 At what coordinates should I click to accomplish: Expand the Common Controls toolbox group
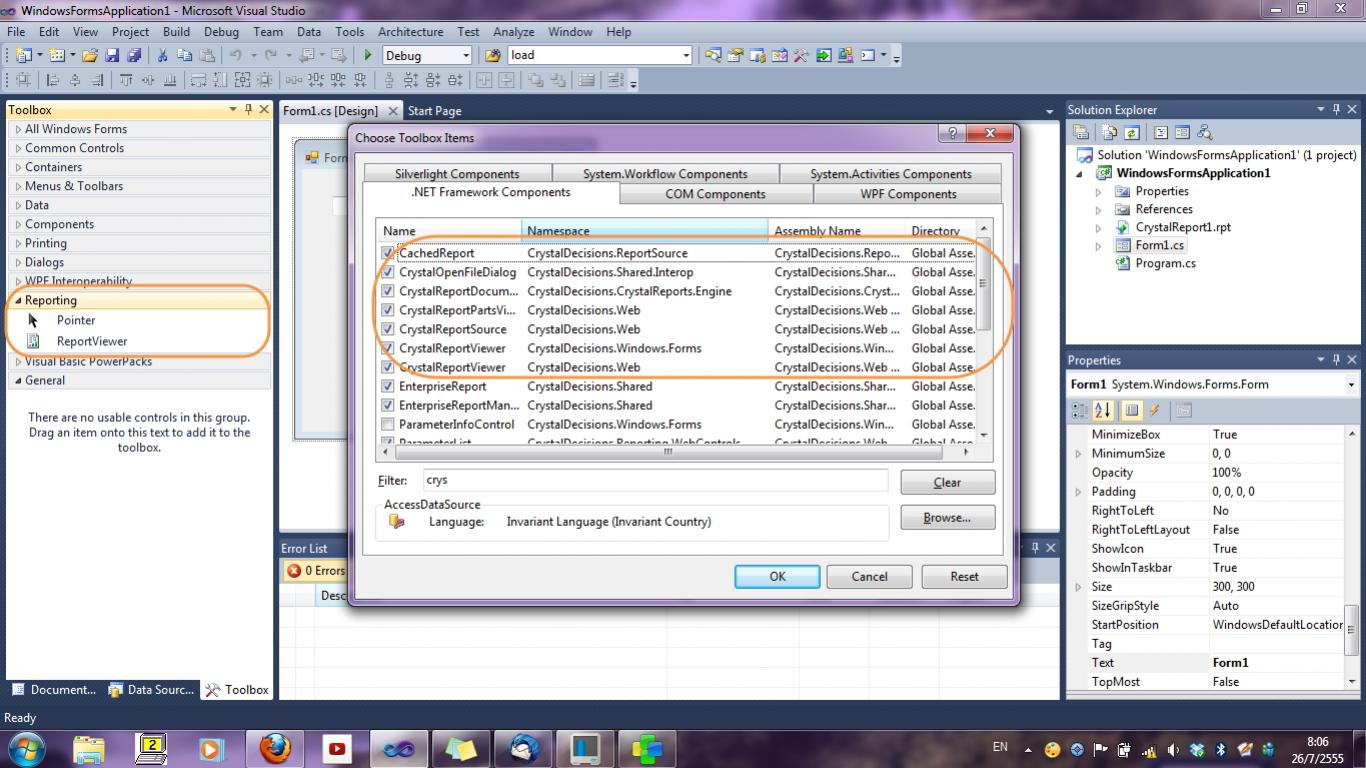[17, 148]
